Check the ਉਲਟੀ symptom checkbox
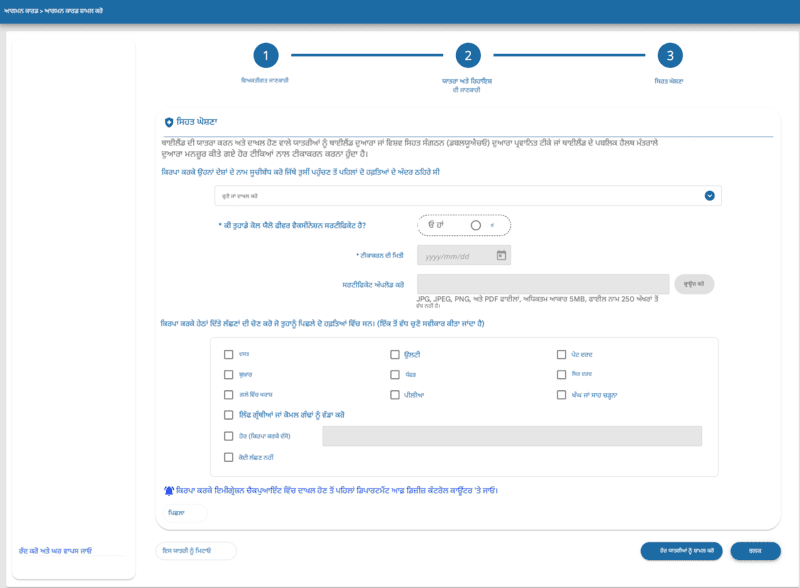This screenshot has height=588, width=800. [x=395, y=354]
